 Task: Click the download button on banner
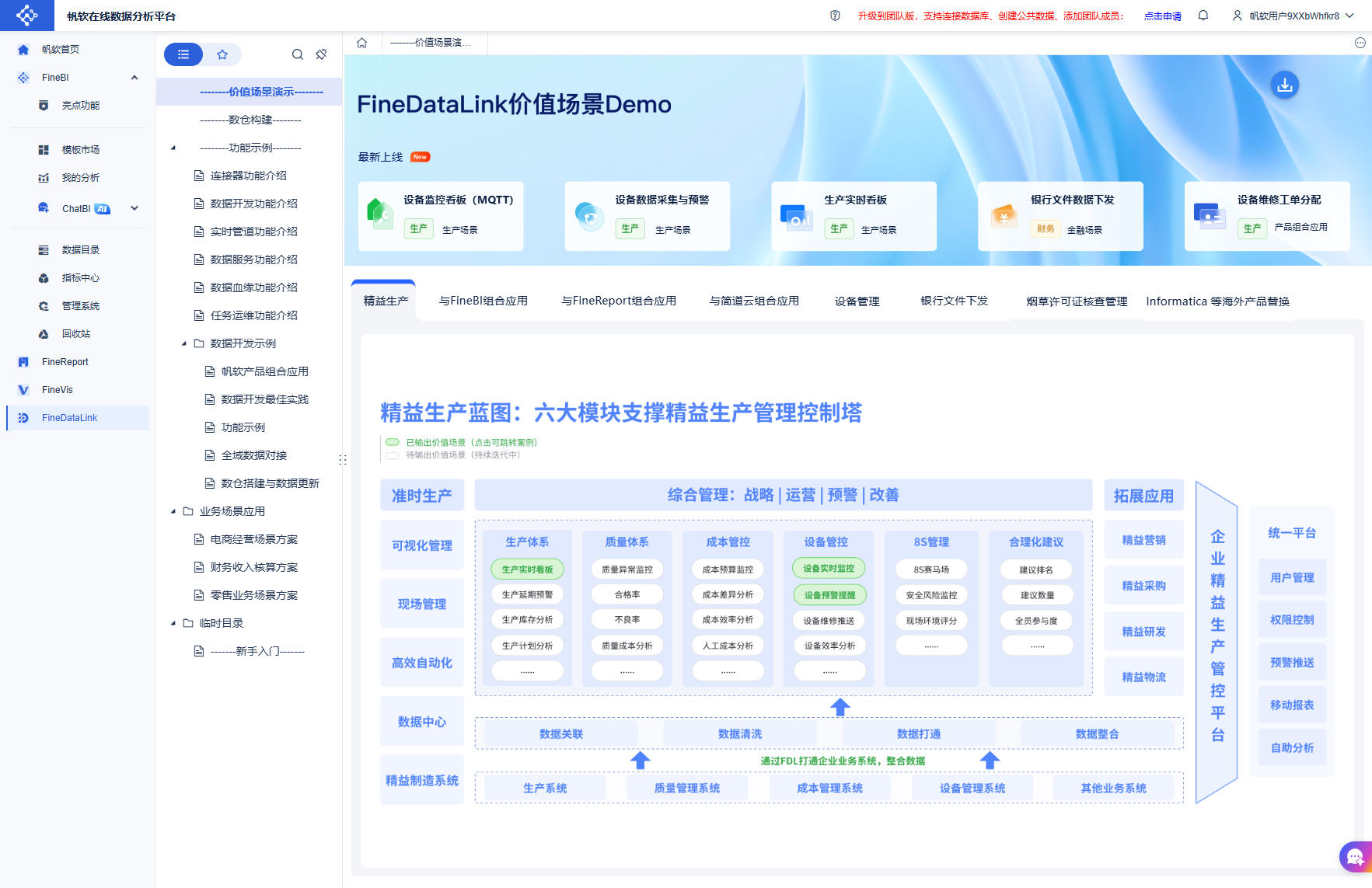point(1285,85)
